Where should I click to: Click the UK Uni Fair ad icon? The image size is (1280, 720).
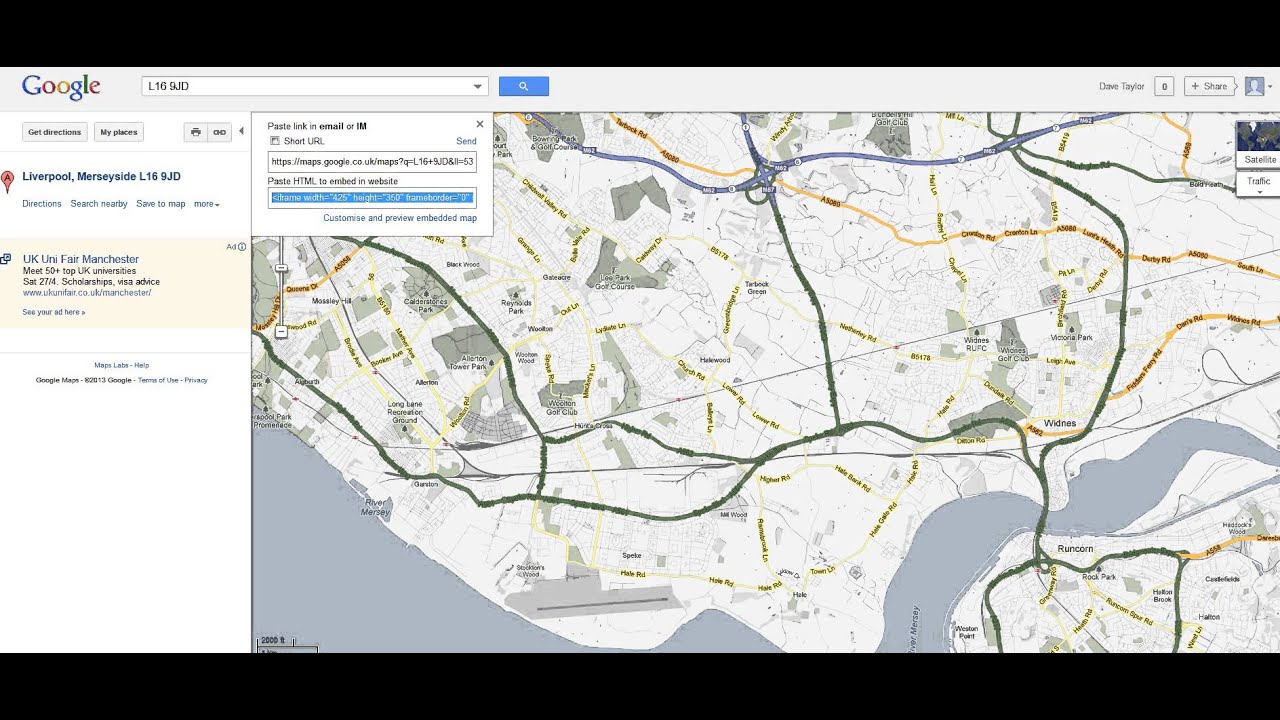pyautogui.click(x=6, y=259)
